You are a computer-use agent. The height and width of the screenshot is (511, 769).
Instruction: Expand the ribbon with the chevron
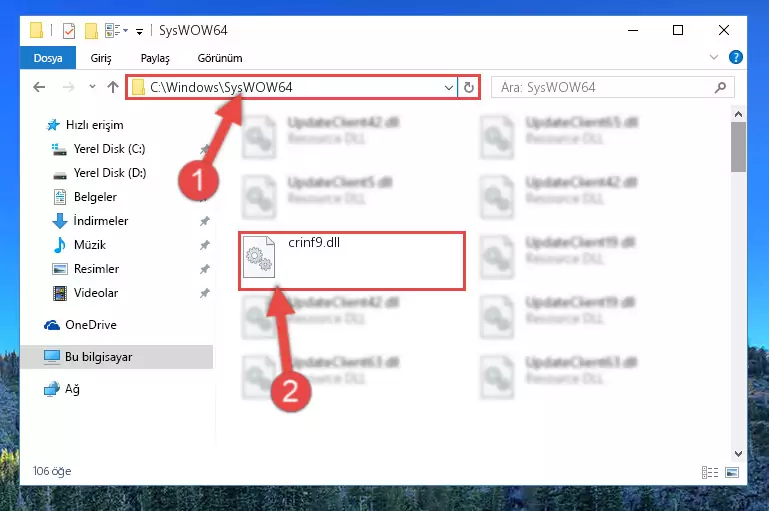[714, 57]
